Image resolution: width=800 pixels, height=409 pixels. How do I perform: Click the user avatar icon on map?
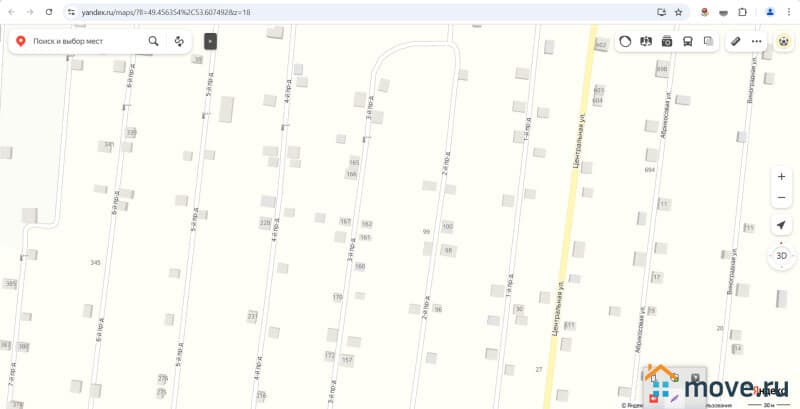[784, 41]
